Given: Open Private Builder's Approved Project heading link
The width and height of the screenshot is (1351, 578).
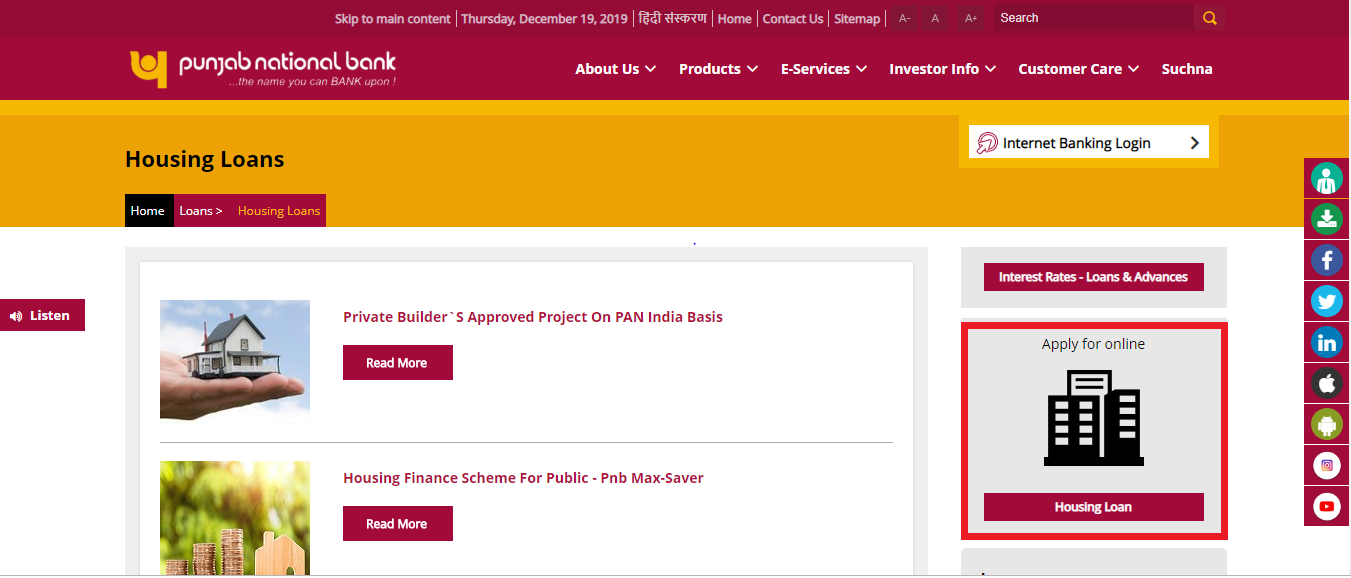Looking at the screenshot, I should (533, 317).
